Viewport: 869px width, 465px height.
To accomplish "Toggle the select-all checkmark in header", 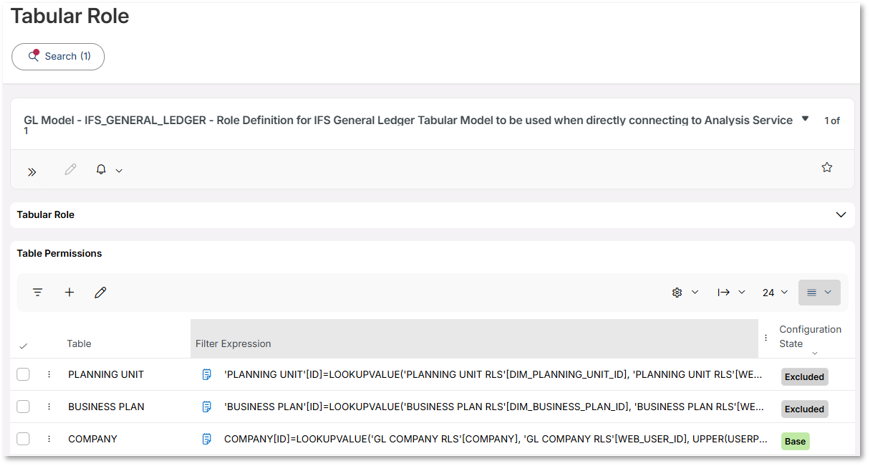I will click(x=23, y=346).
